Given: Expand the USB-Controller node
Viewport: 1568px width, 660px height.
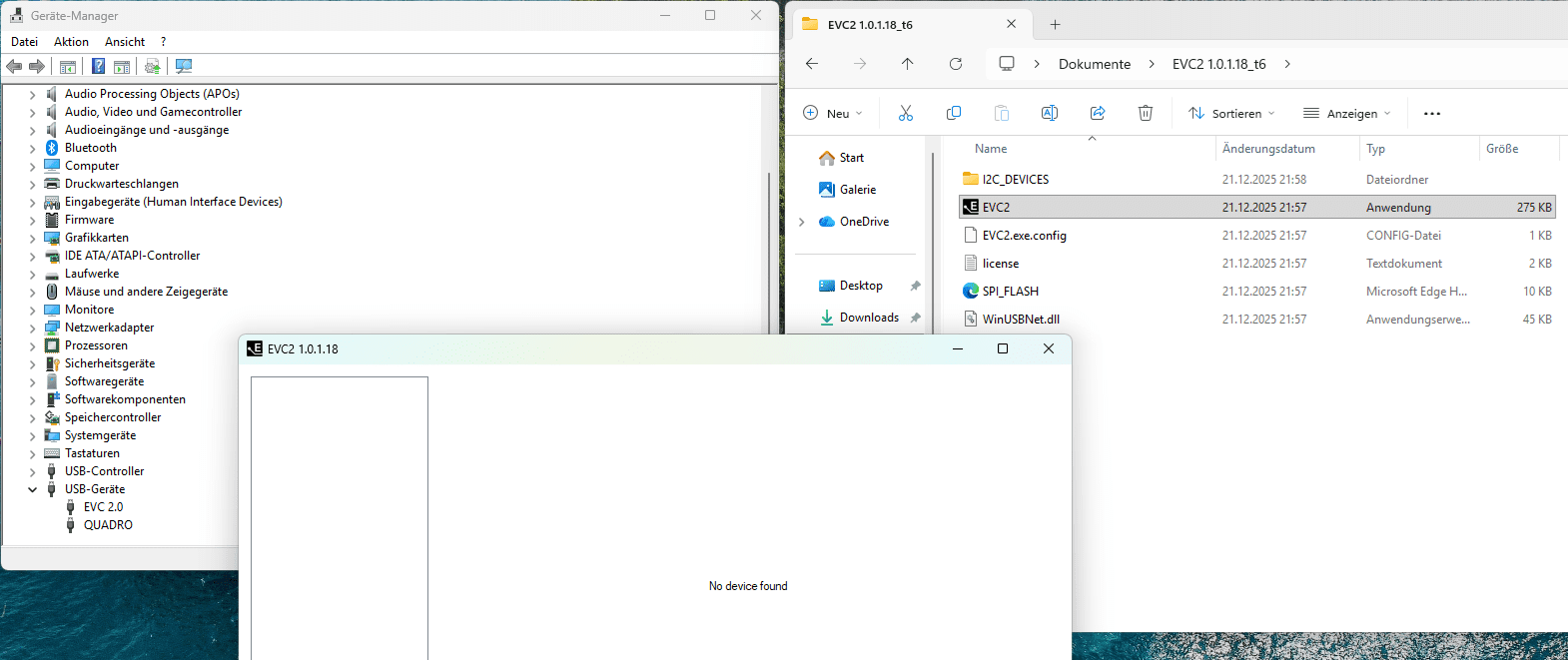Looking at the screenshot, I should pyautogui.click(x=32, y=471).
